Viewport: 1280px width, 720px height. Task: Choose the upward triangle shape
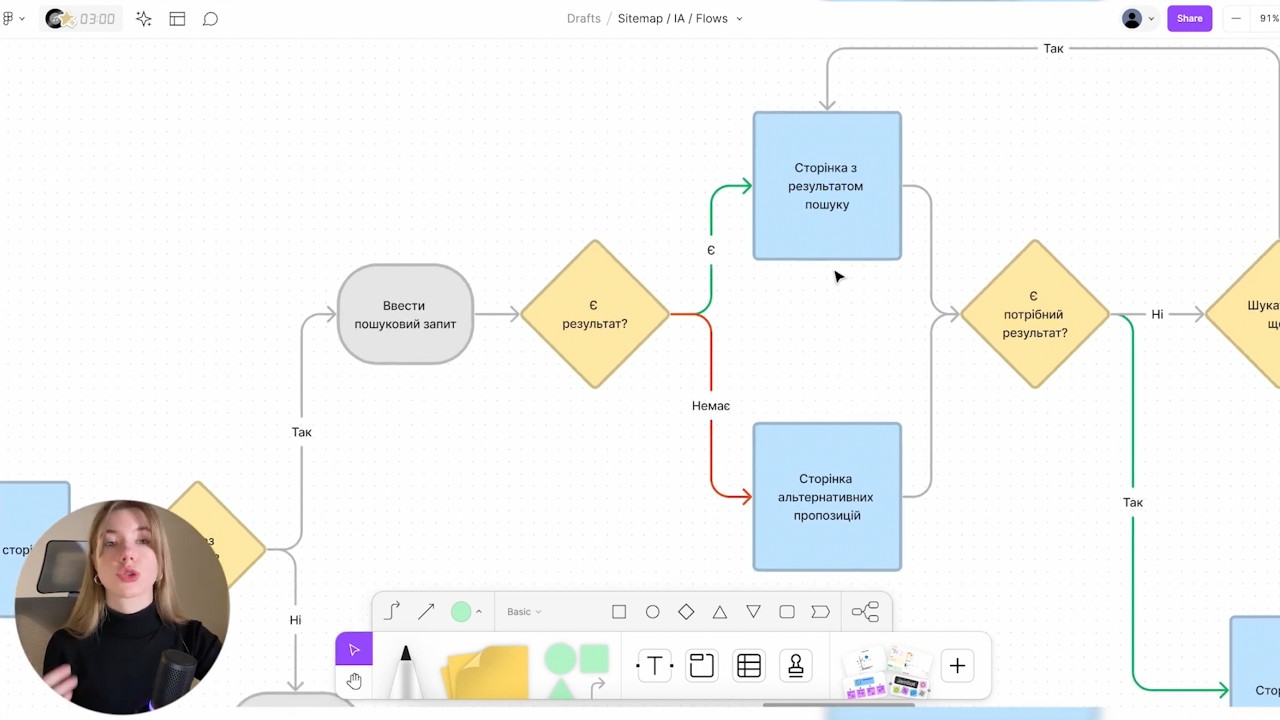[x=720, y=612]
